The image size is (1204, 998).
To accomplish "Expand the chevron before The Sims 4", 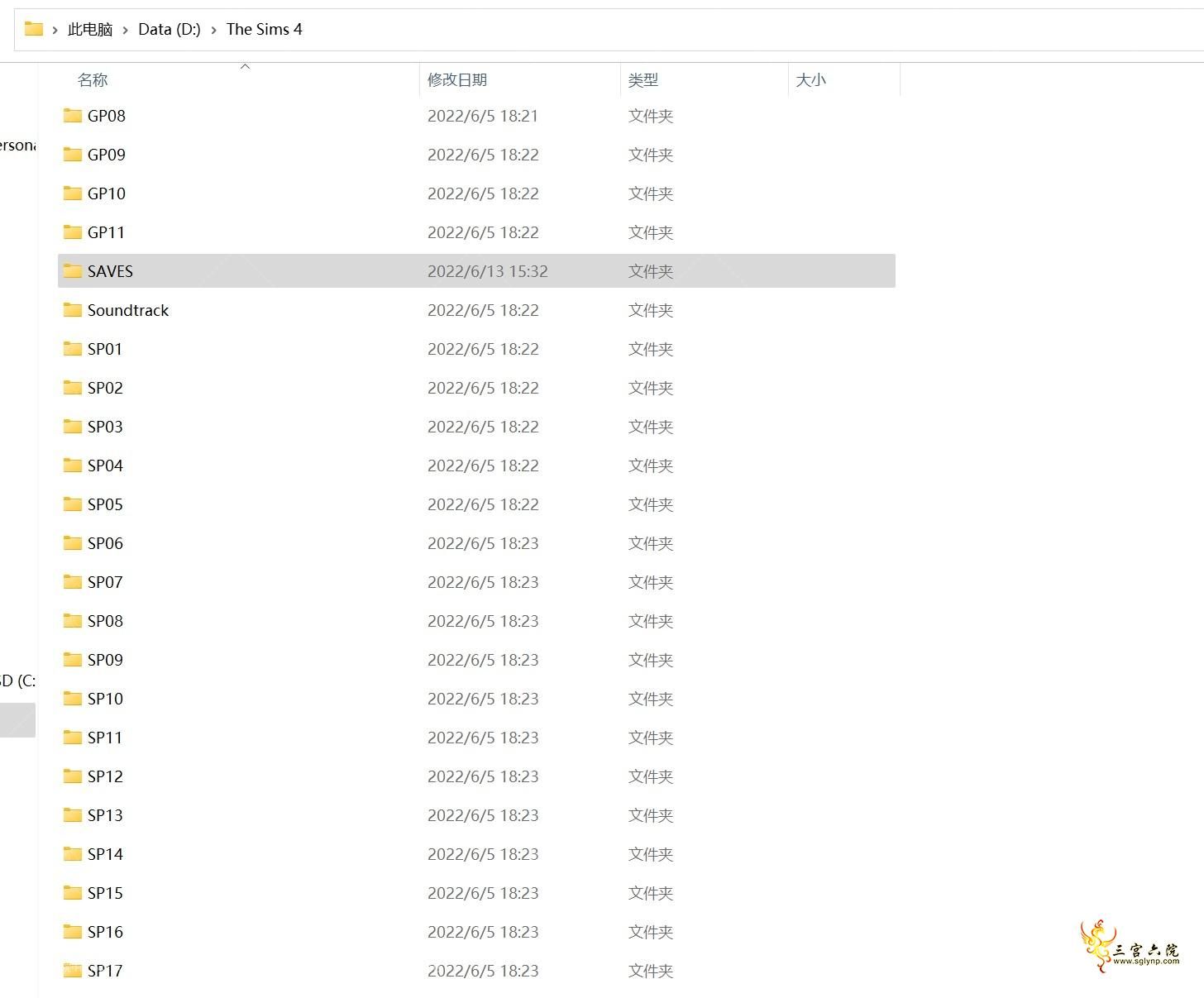I will tap(213, 30).
